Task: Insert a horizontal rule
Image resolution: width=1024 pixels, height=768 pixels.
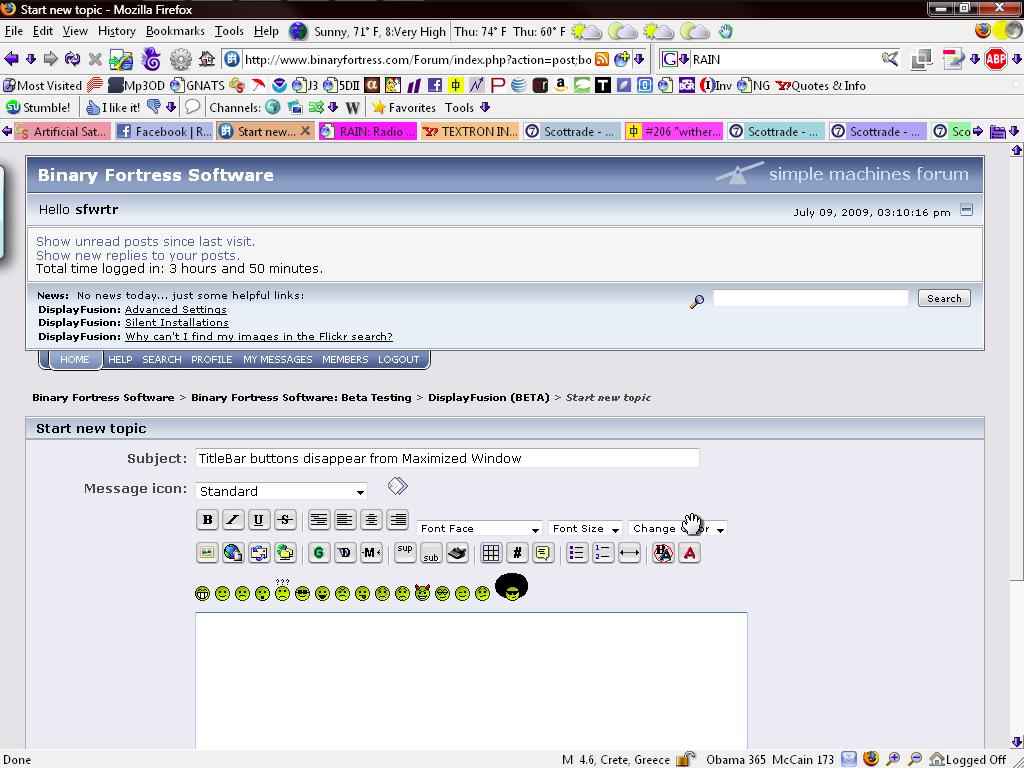Action: pos(629,553)
